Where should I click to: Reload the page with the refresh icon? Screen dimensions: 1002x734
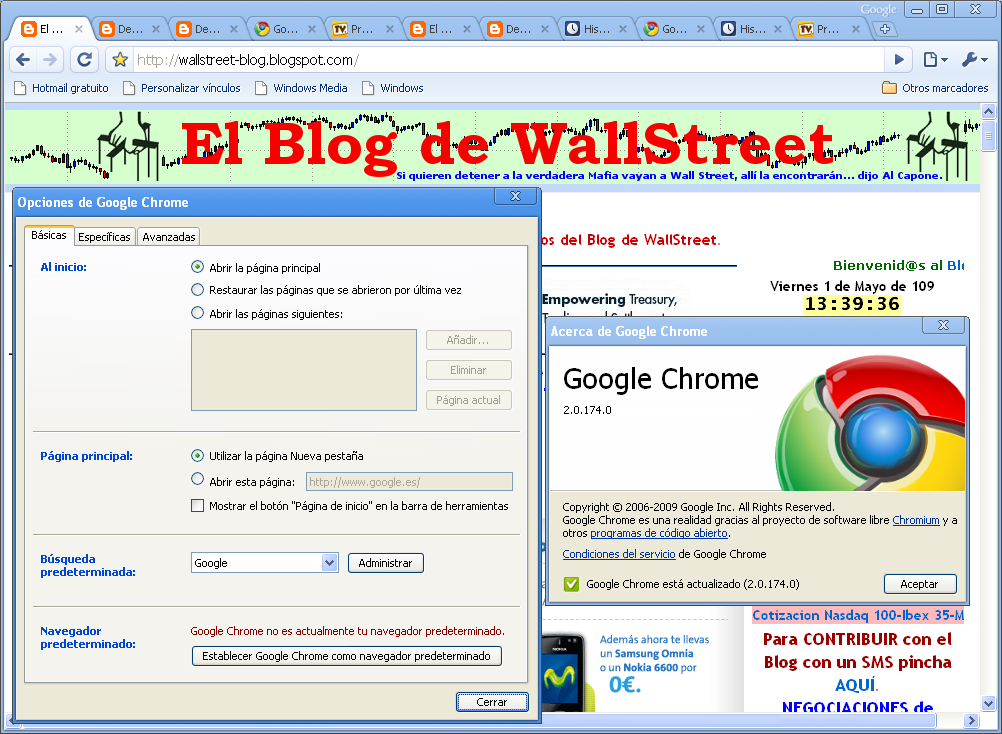[84, 60]
